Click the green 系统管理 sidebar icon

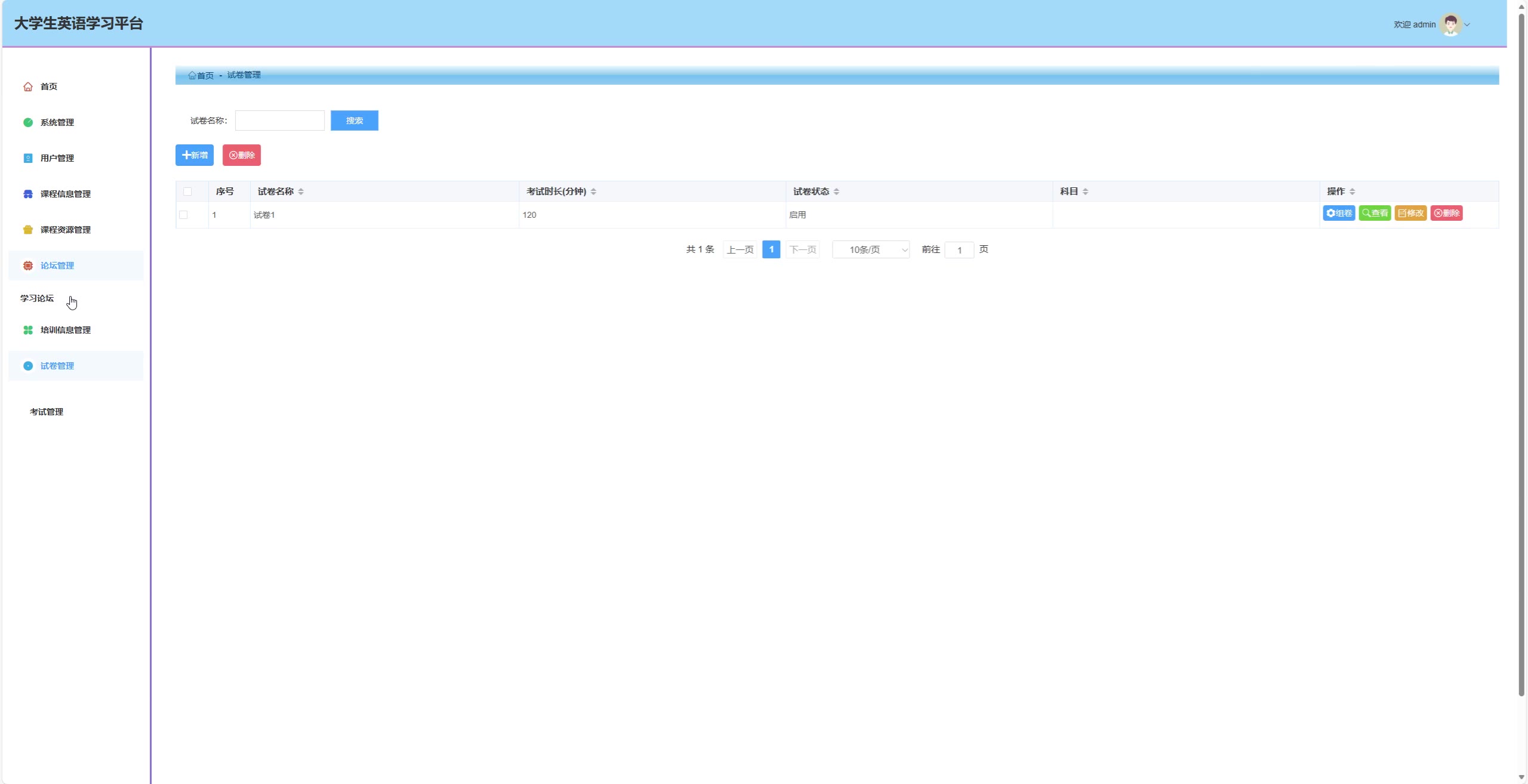(28, 122)
